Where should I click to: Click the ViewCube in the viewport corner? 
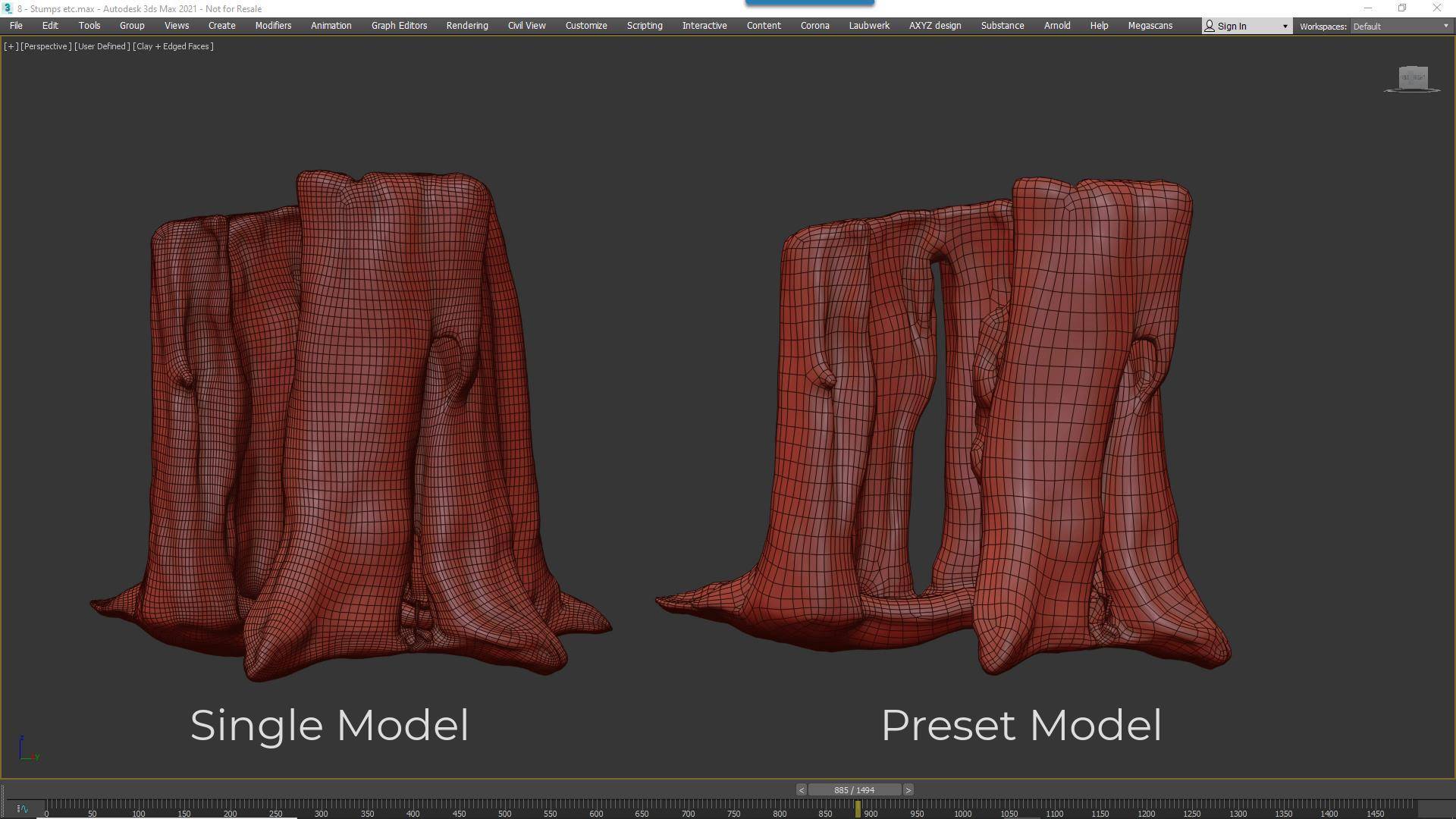[x=1412, y=78]
